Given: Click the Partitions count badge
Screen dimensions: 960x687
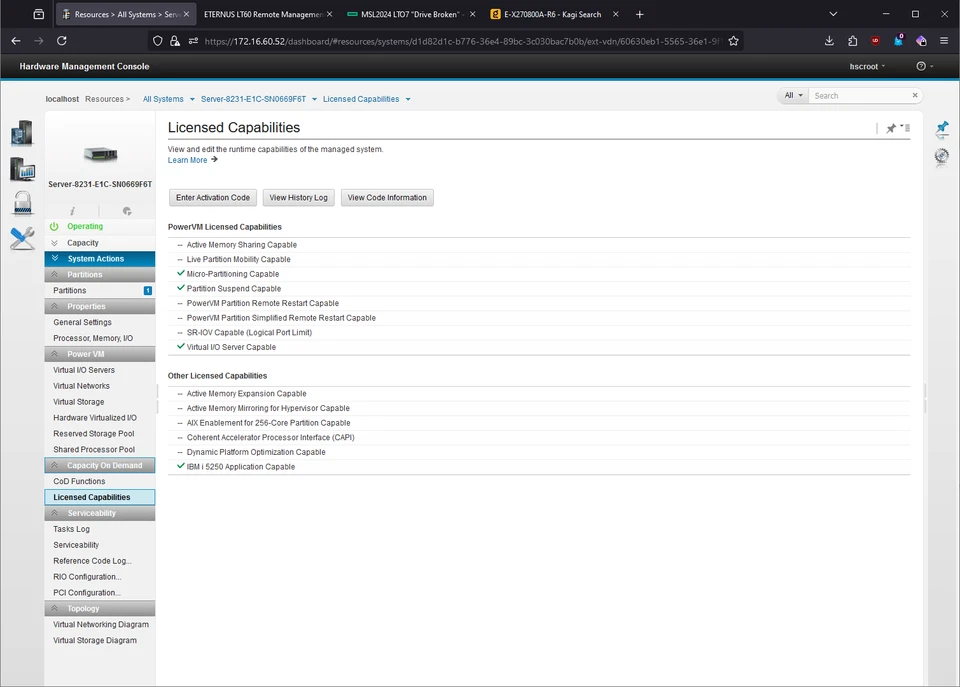Looking at the screenshot, I should pos(148,291).
